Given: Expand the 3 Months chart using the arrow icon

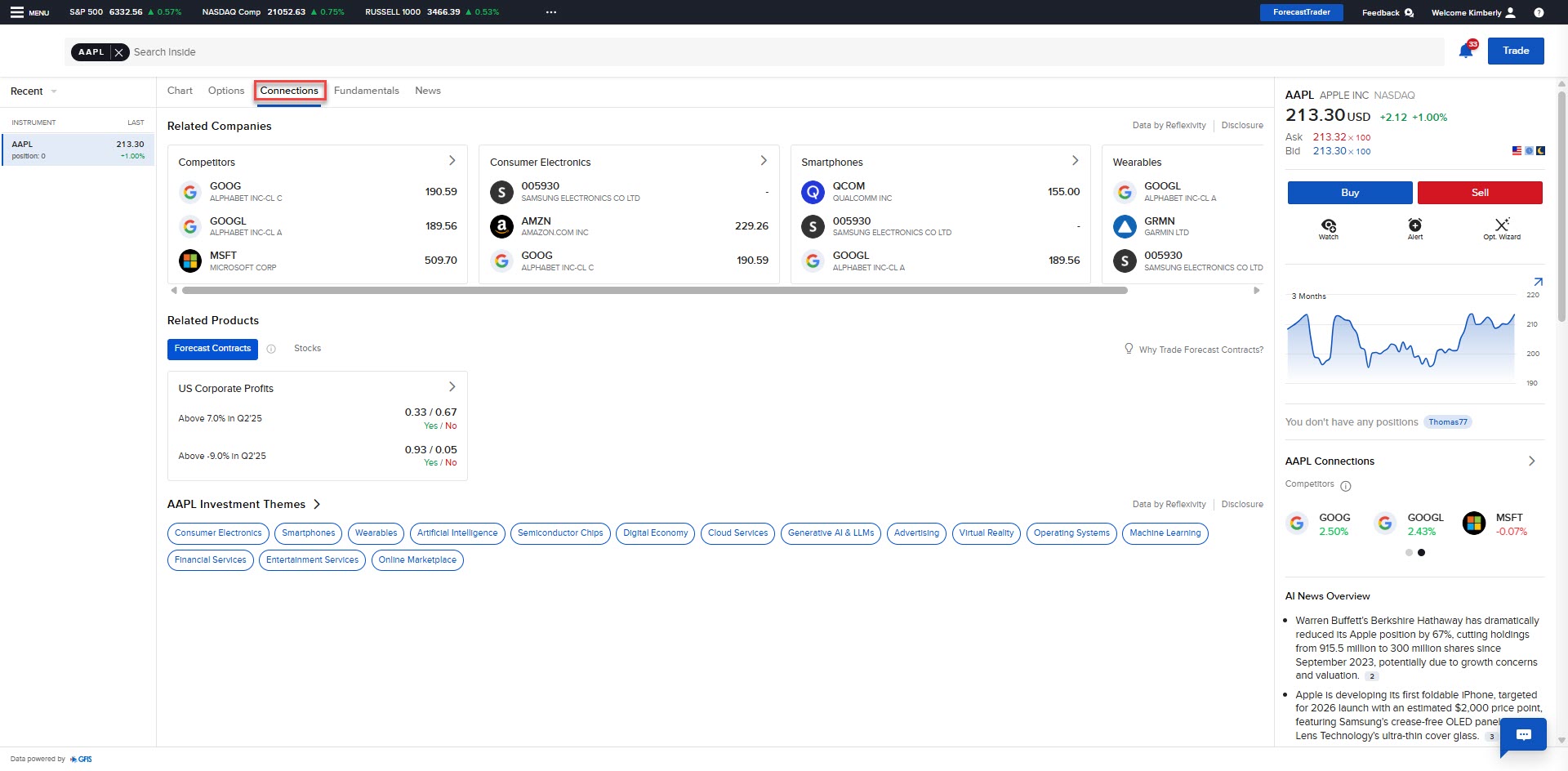Looking at the screenshot, I should click(1539, 283).
